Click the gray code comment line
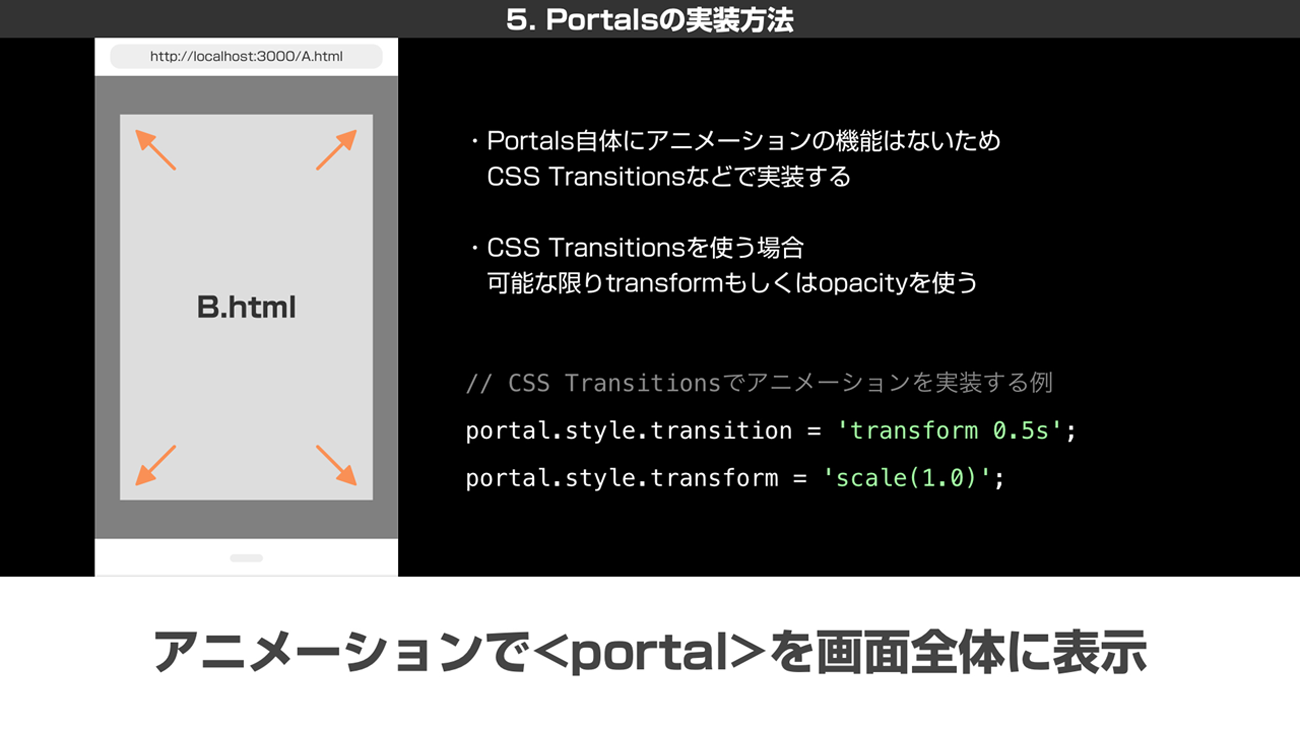 pos(758,383)
